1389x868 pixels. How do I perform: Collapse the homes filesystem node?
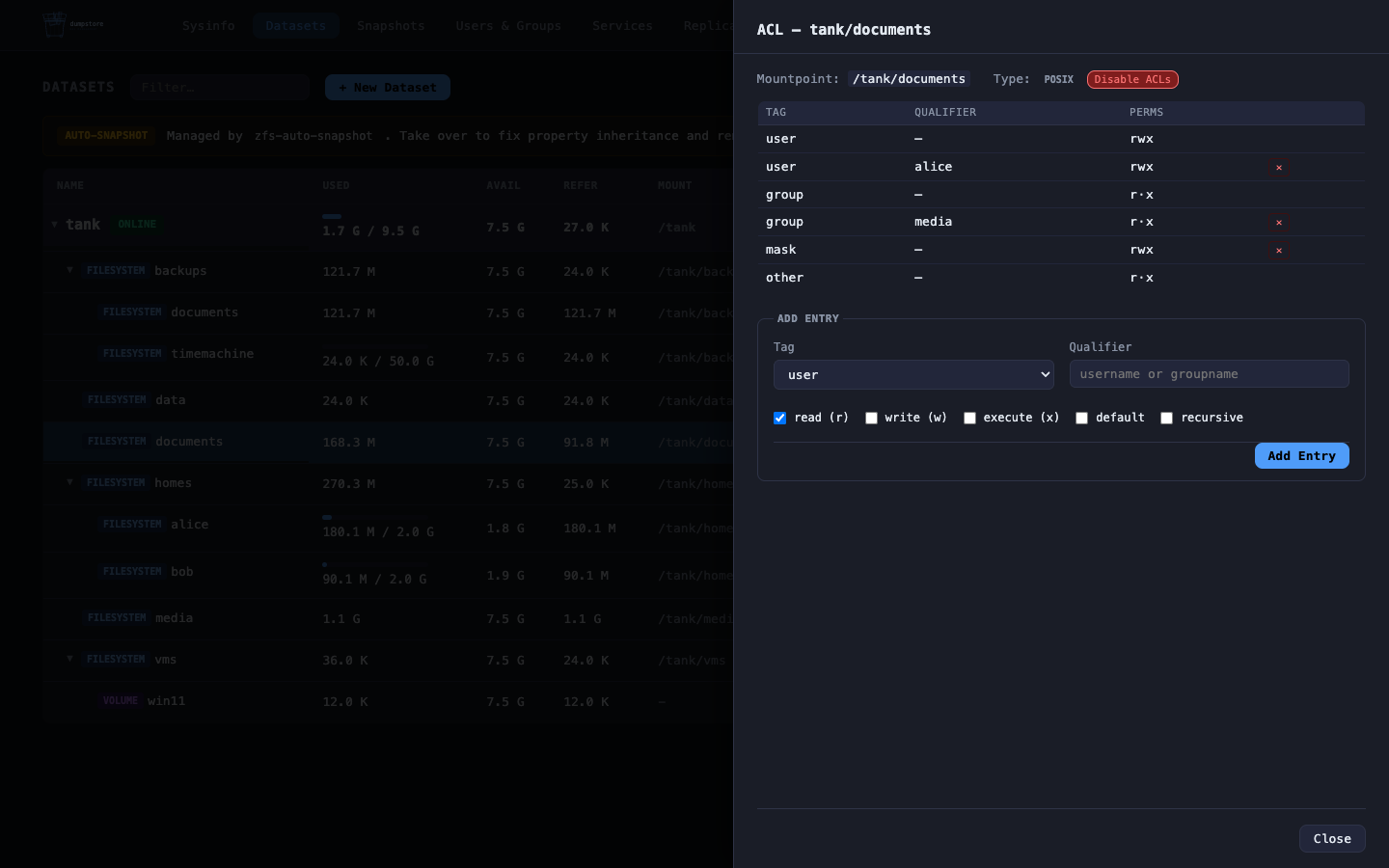[69, 482]
